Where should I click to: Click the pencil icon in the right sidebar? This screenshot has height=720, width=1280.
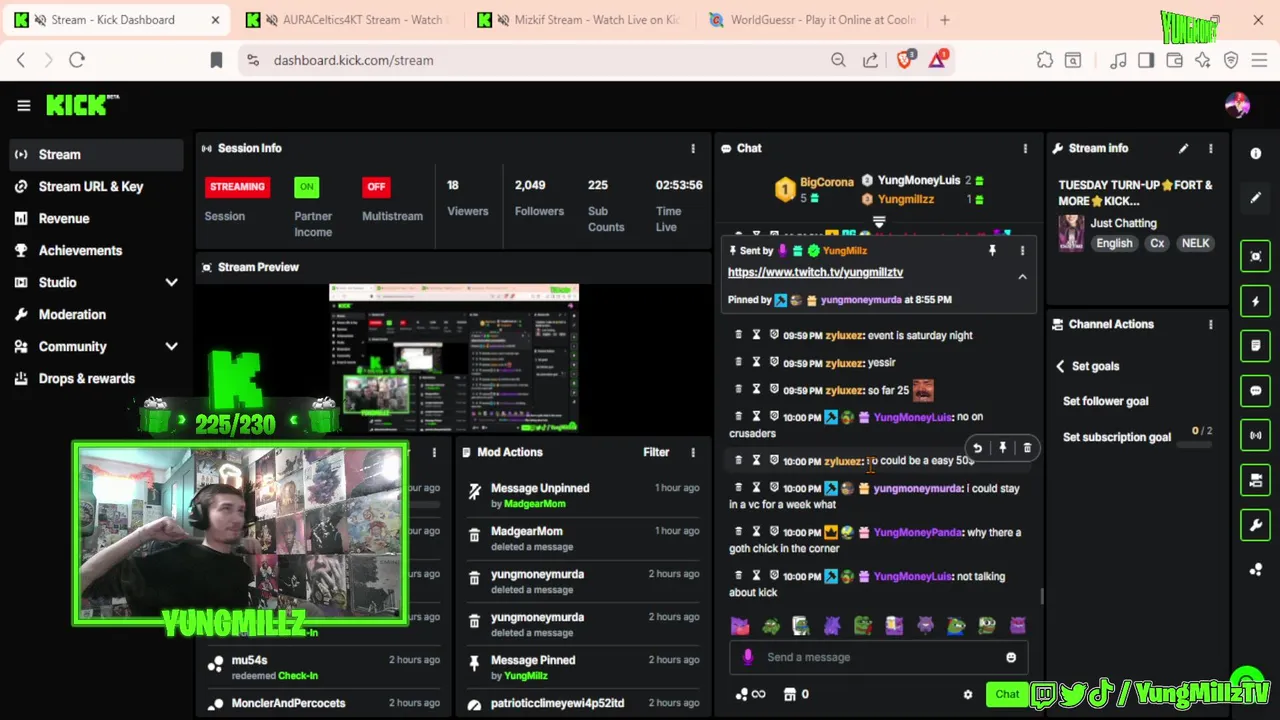[x=1256, y=198]
